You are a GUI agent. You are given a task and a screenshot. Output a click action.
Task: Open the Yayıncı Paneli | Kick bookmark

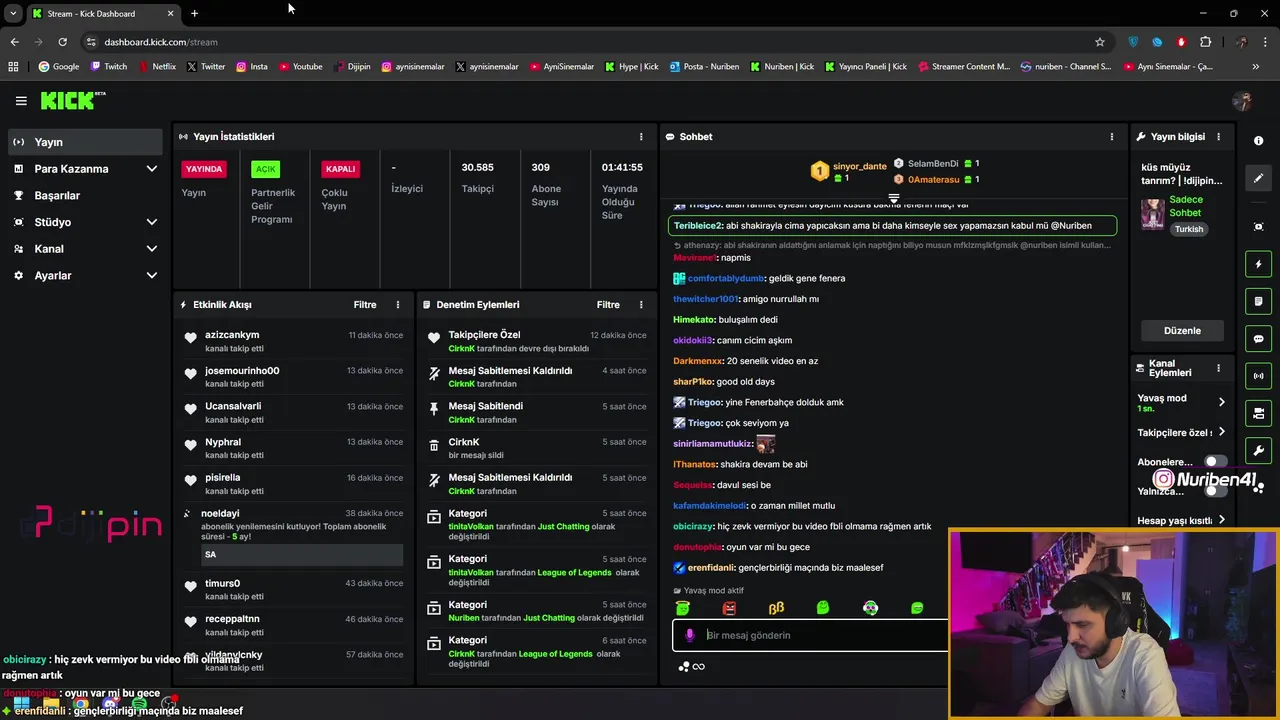(x=865, y=67)
